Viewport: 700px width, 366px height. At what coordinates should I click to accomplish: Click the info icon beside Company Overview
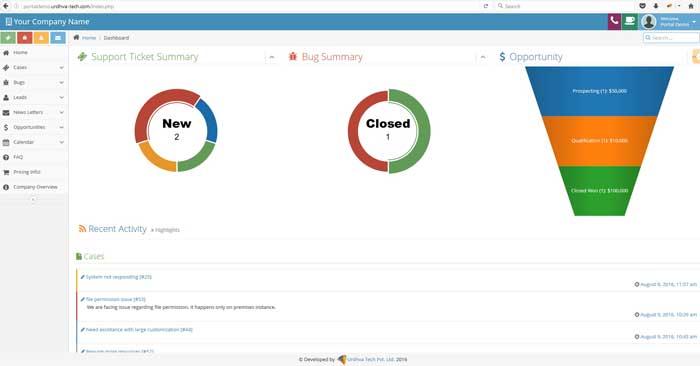click(x=6, y=187)
